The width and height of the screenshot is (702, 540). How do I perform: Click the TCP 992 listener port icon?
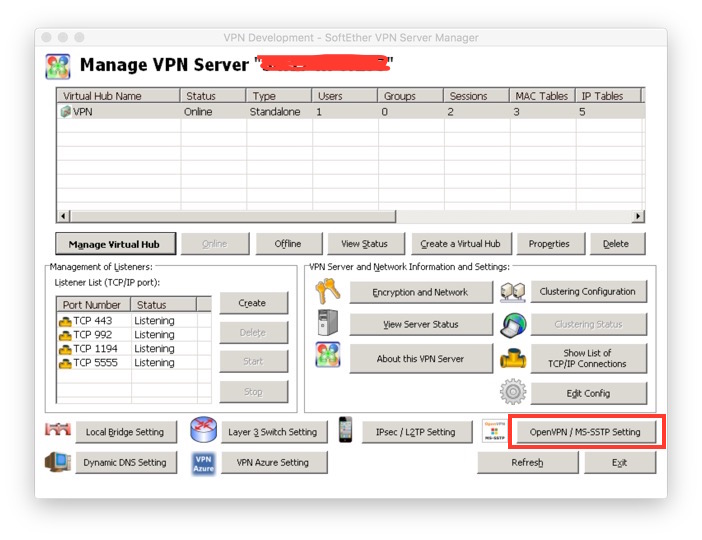pyautogui.click(x=65, y=335)
